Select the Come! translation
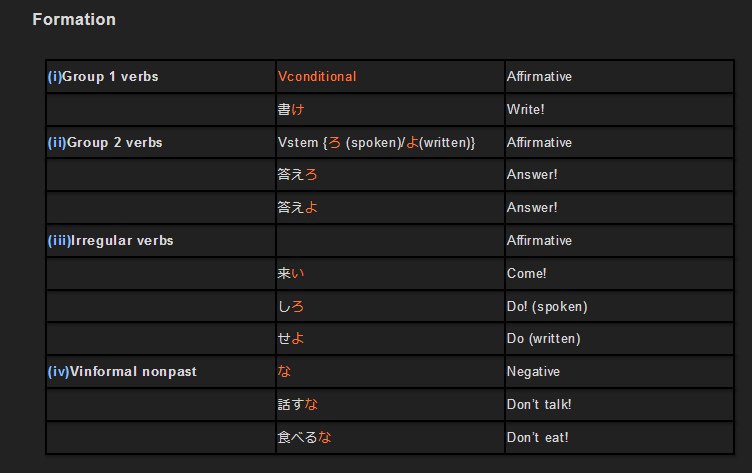The image size is (752, 473). tap(527, 273)
